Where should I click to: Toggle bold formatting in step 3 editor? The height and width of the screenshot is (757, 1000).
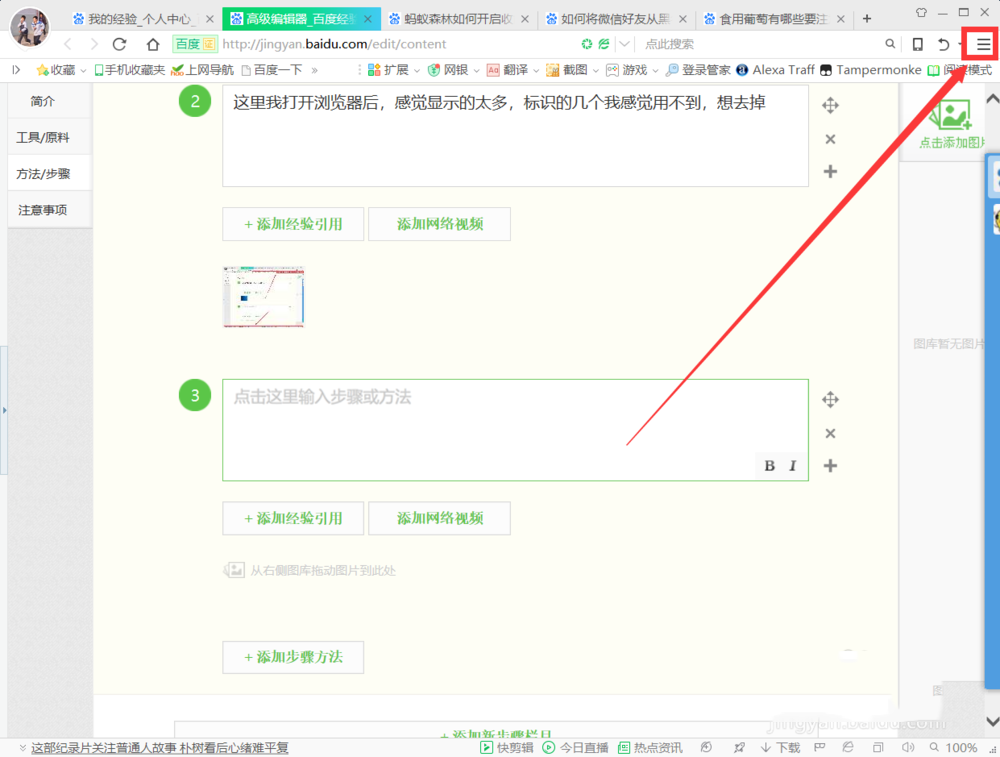[769, 465]
